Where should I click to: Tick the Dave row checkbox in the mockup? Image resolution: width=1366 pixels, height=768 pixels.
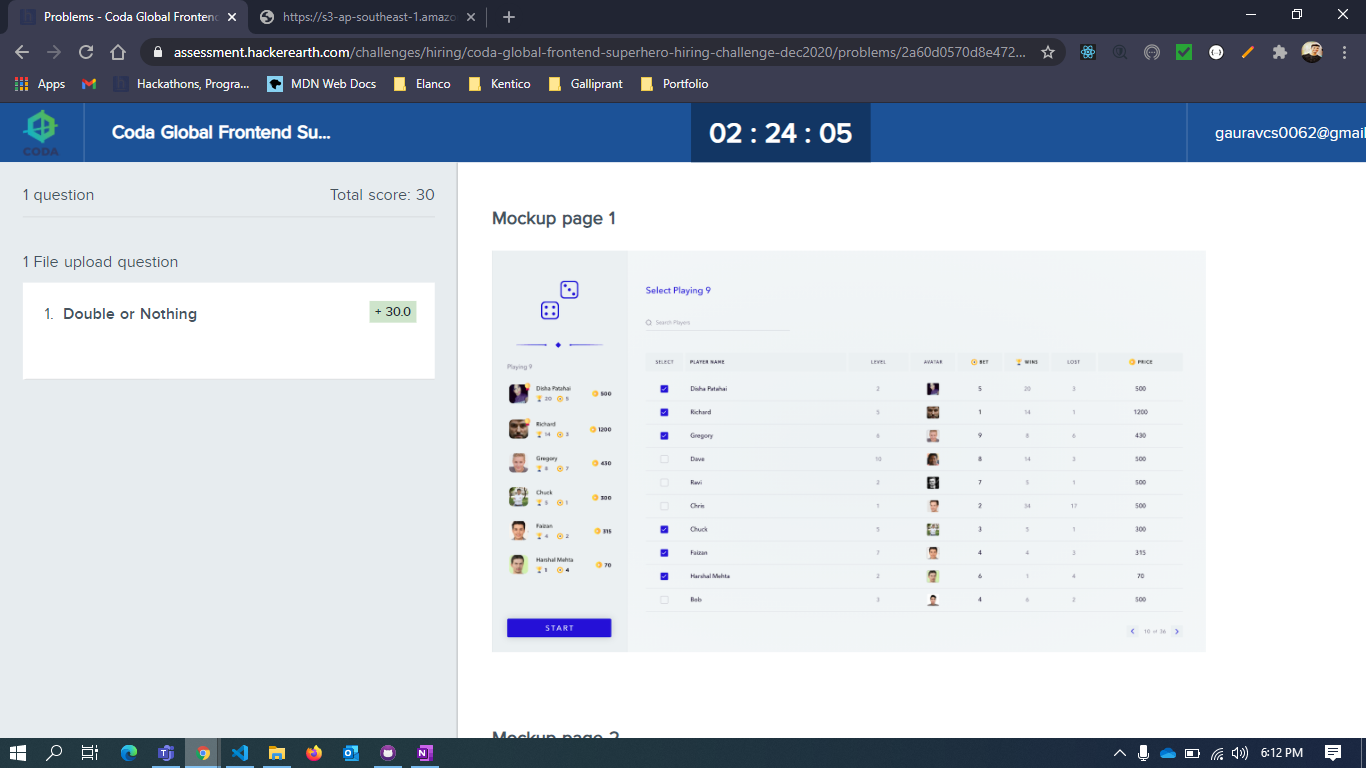(664, 459)
